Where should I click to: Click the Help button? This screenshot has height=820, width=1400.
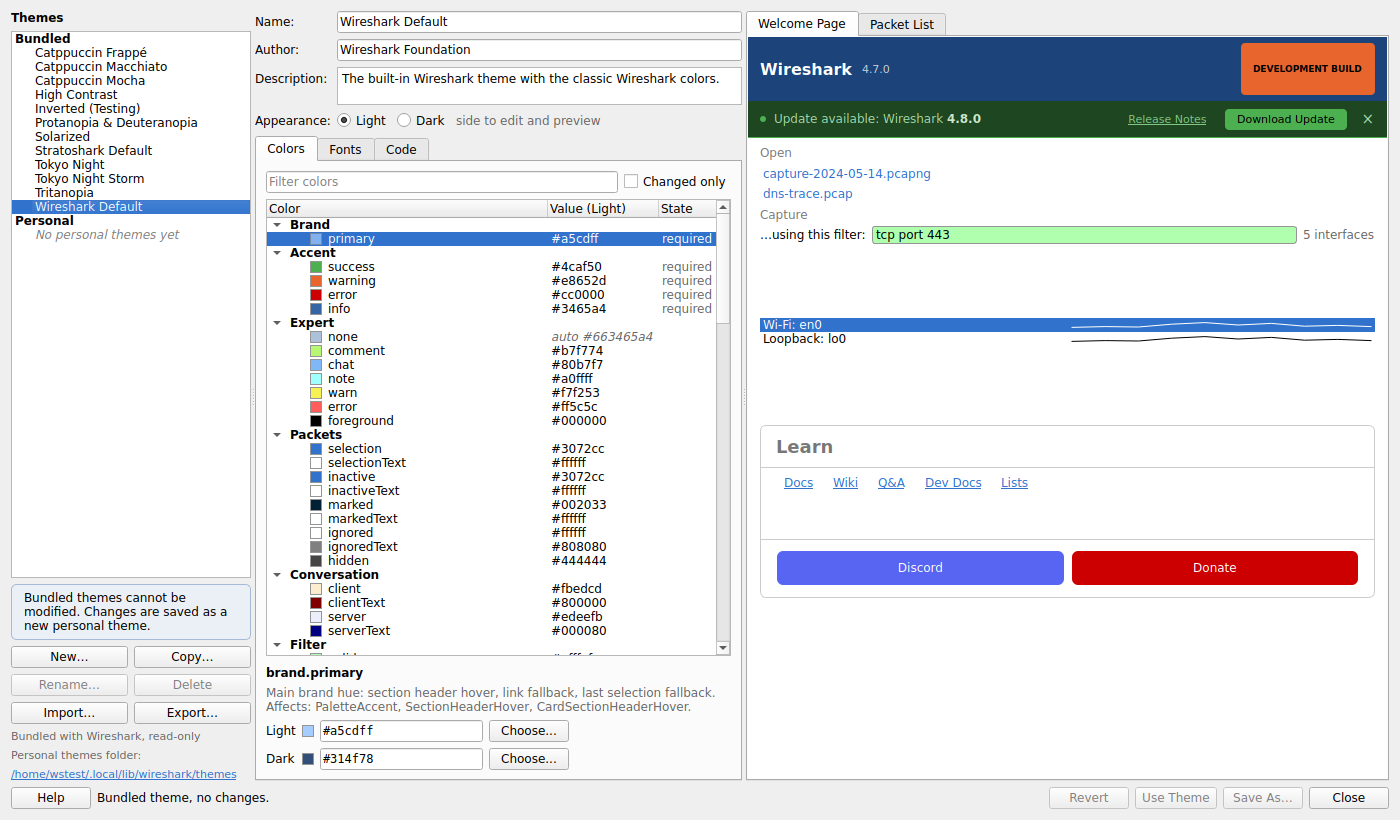[51, 797]
